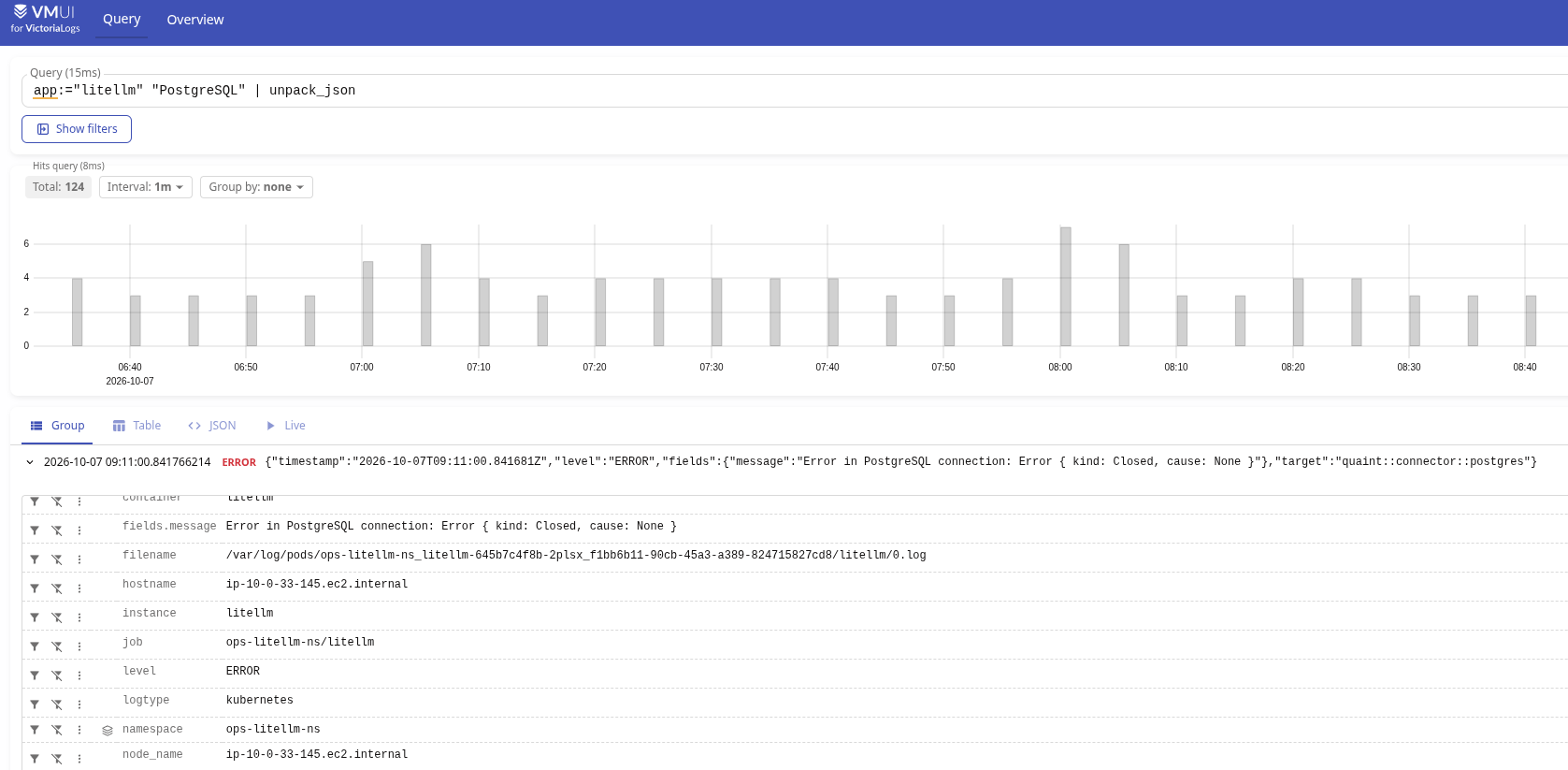Image resolution: width=1568 pixels, height=770 pixels.
Task: Open the Overview tab in the header
Action: (195, 20)
